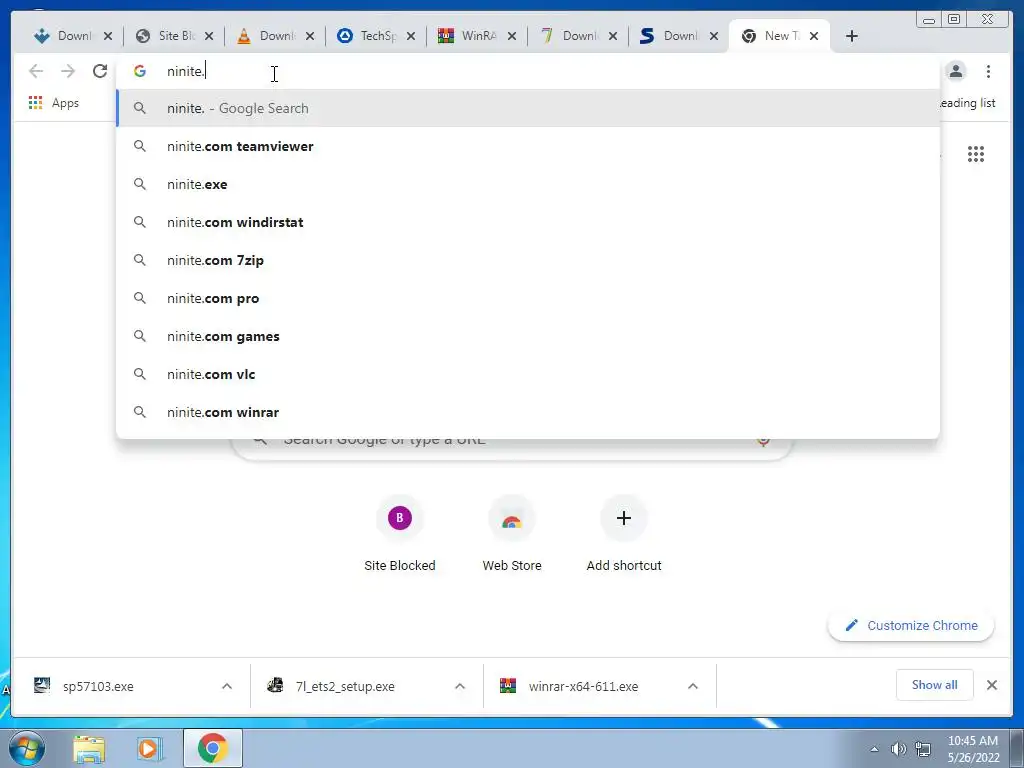Choose the ninite.com games suggestion
Screen dimensions: 1024x768
coord(528,336)
